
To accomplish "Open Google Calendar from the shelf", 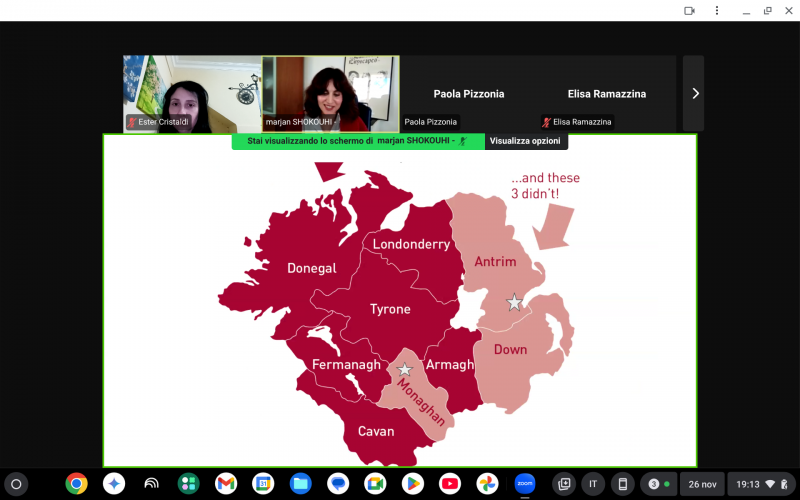I will point(263,484).
